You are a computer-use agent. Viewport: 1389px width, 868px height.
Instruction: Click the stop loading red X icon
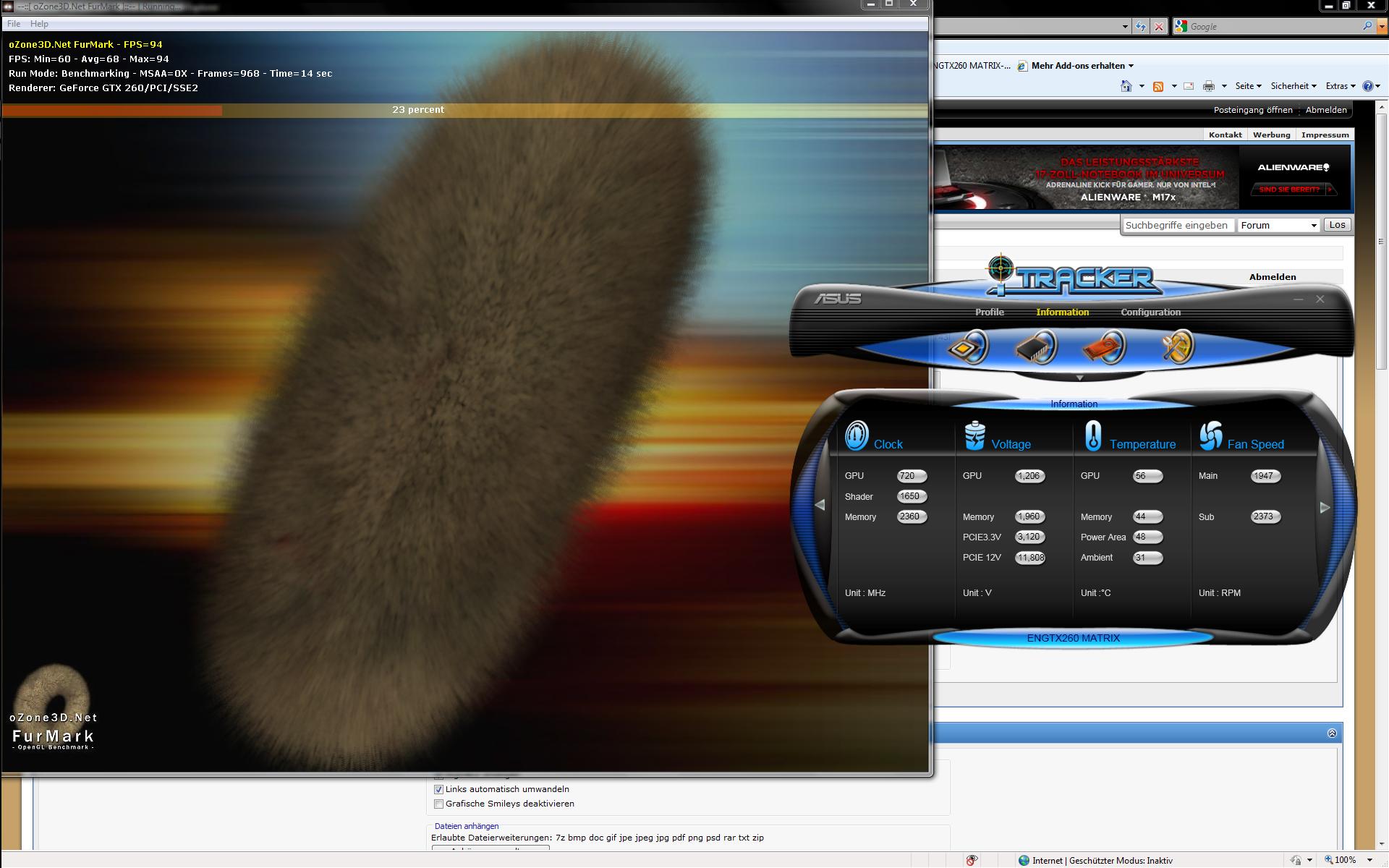click(x=1159, y=27)
